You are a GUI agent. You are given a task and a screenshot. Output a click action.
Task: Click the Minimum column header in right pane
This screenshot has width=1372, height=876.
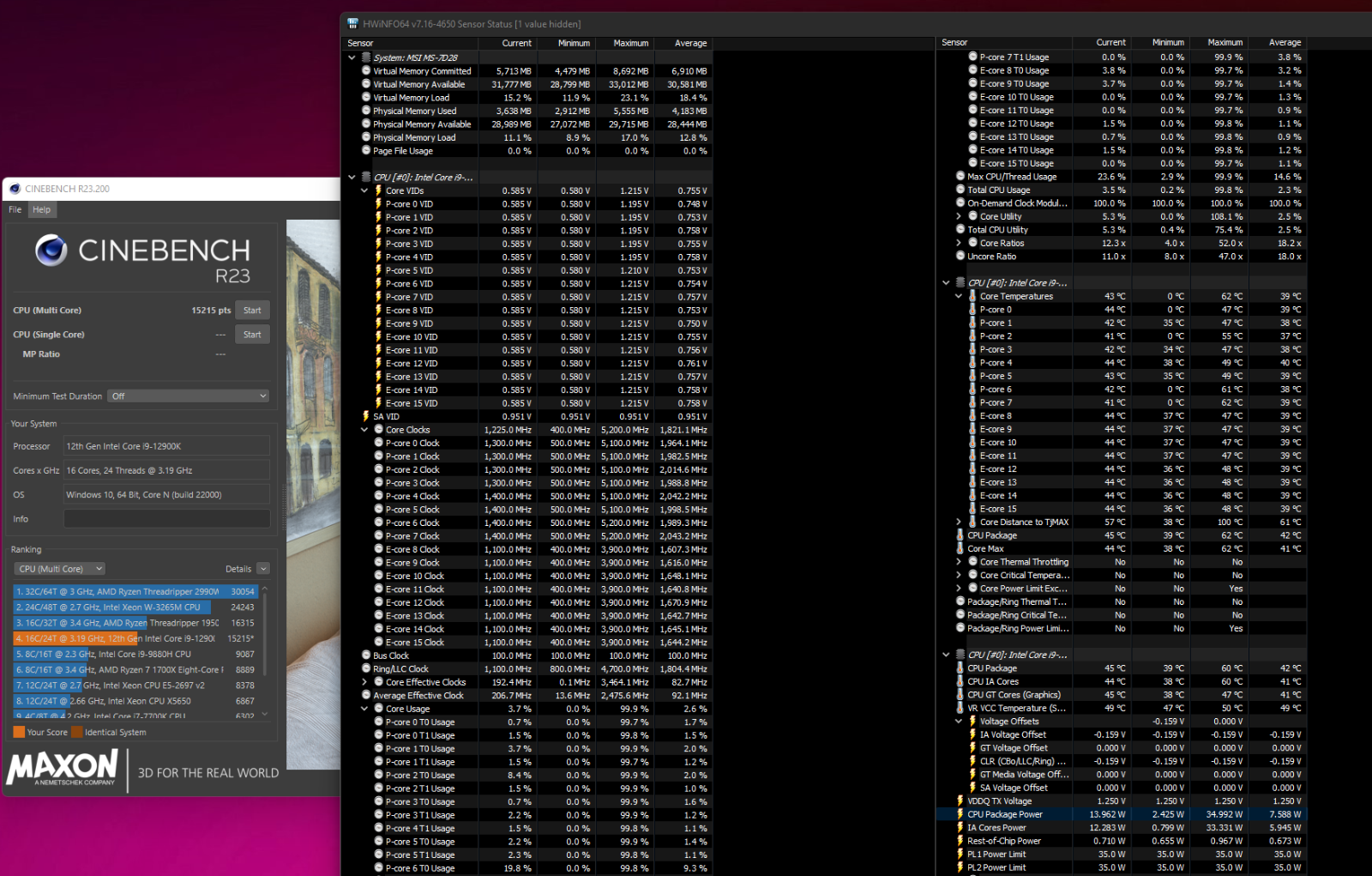(1167, 42)
